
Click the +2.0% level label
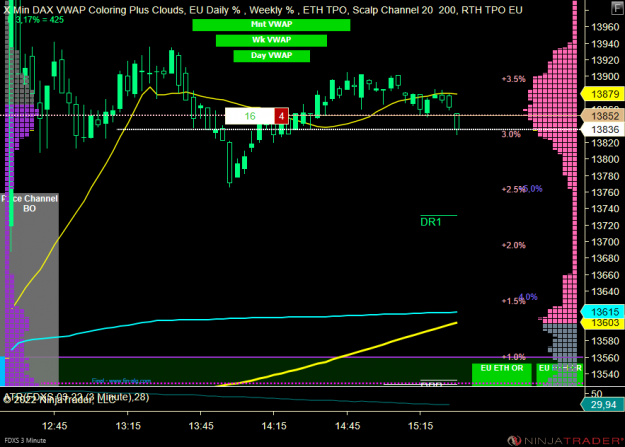pos(514,245)
